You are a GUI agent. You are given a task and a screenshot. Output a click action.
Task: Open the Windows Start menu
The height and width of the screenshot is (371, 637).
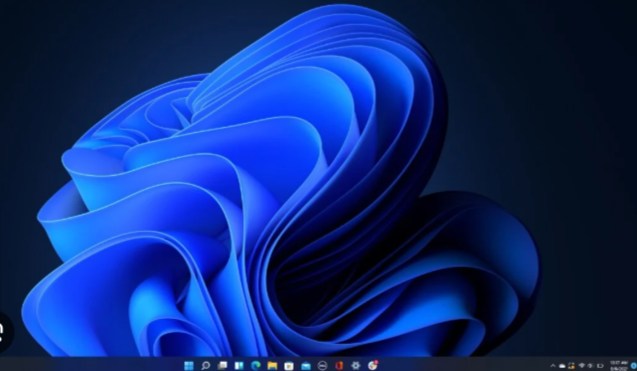click(189, 365)
